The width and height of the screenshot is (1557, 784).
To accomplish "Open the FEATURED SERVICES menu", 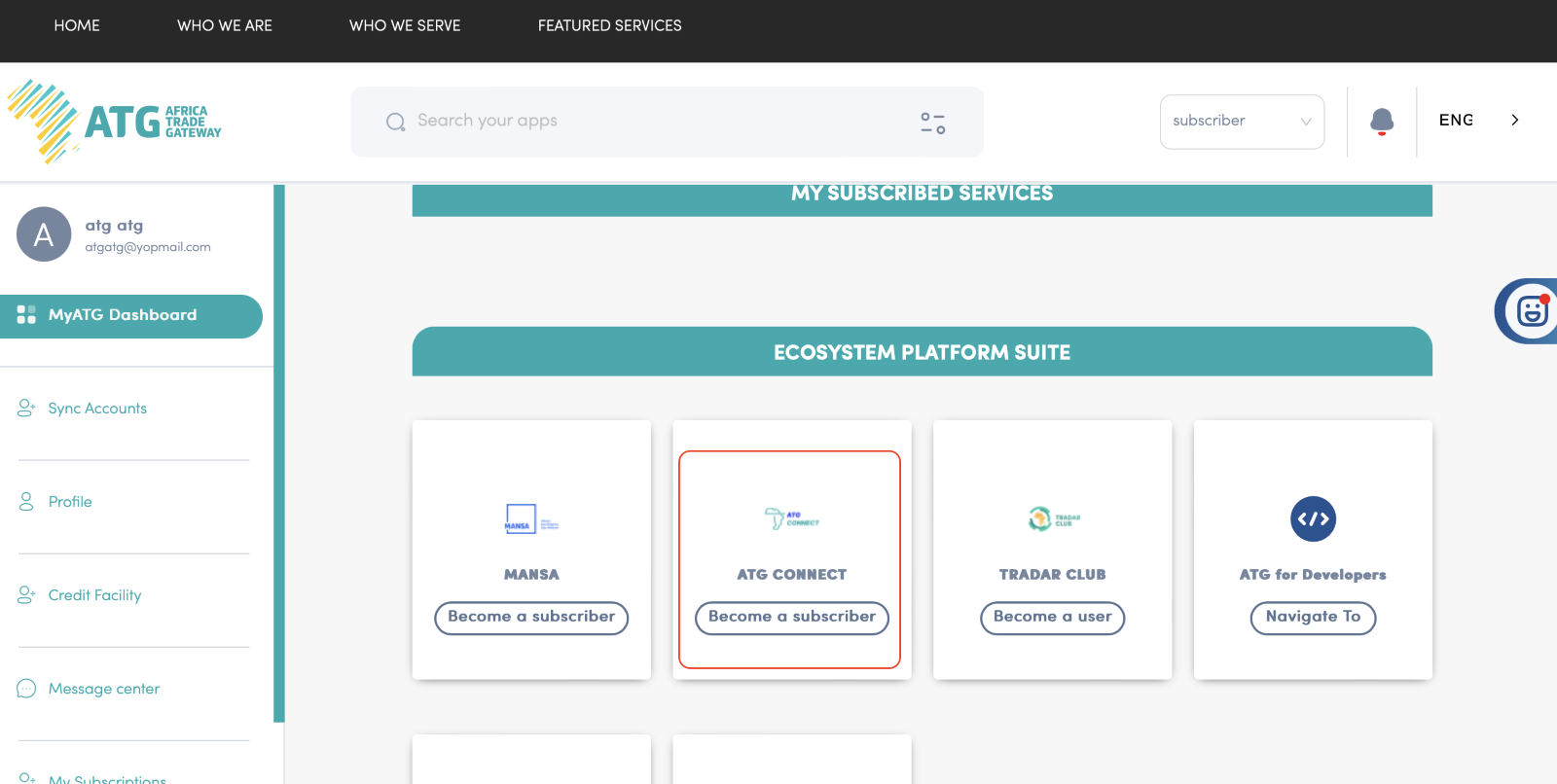I will [610, 25].
